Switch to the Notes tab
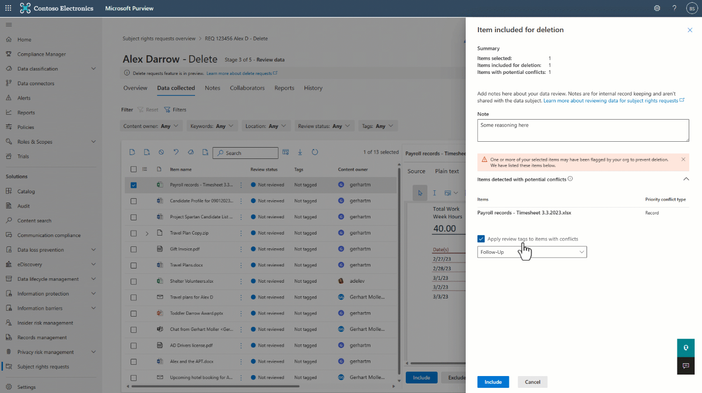This screenshot has height=393, width=702. [x=212, y=88]
